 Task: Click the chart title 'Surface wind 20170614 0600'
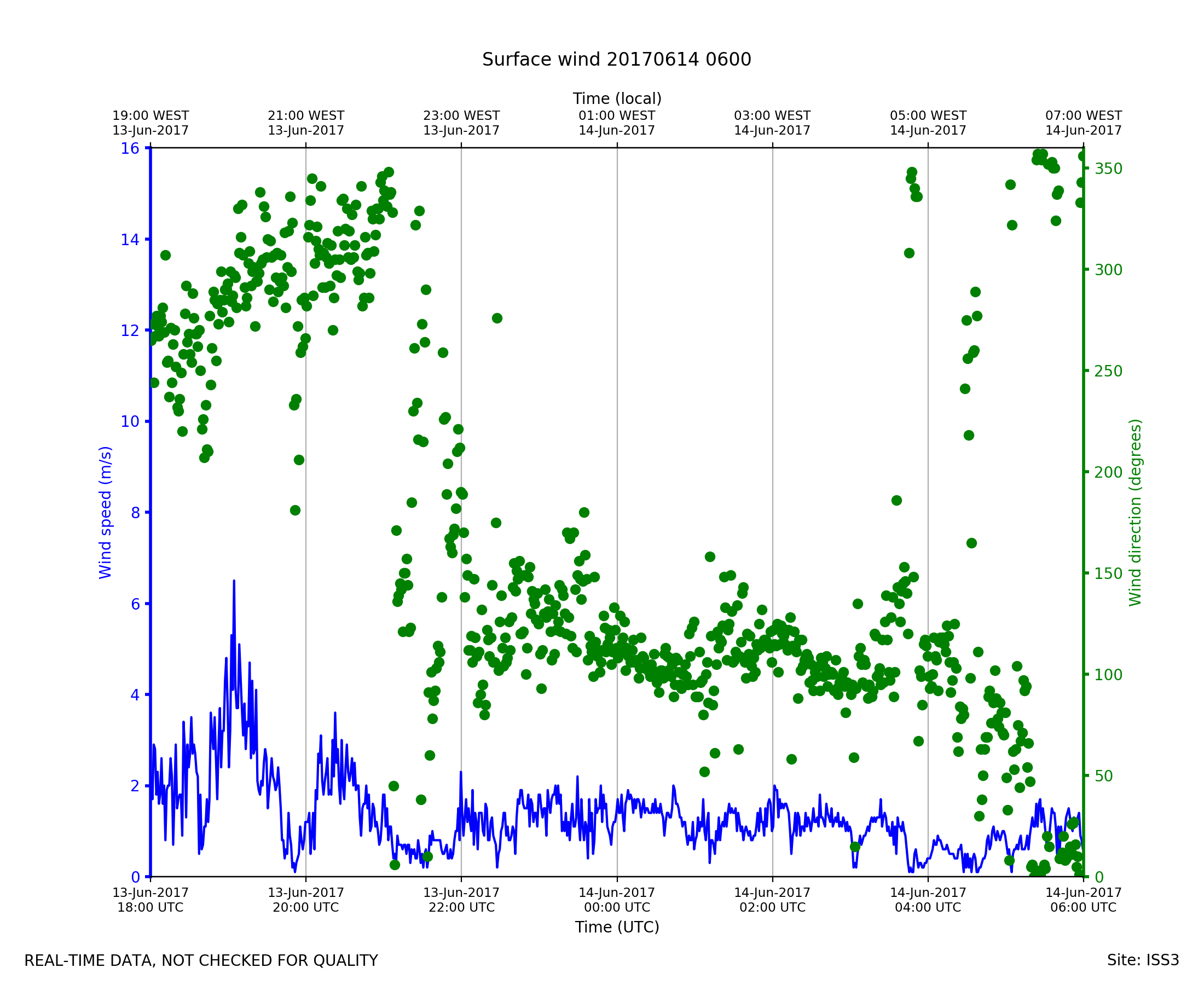[616, 60]
